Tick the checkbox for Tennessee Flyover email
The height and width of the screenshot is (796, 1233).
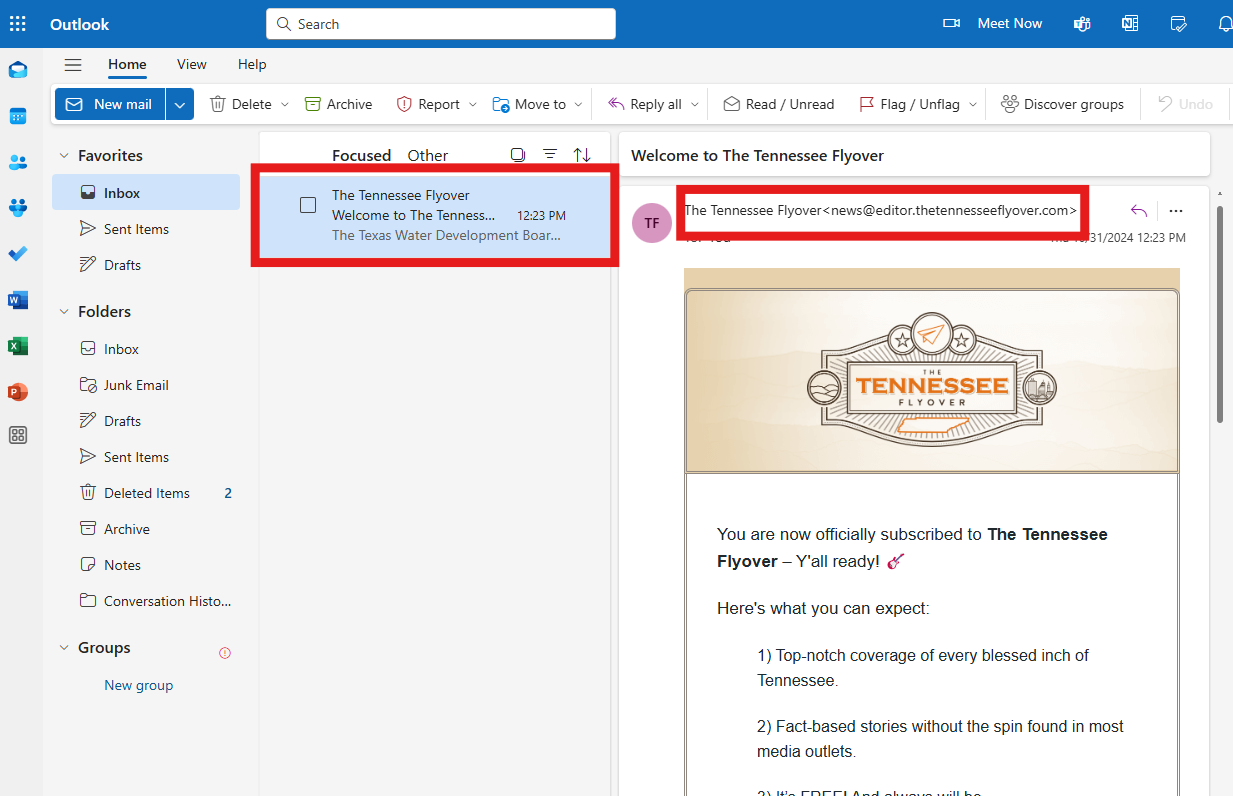(x=308, y=205)
